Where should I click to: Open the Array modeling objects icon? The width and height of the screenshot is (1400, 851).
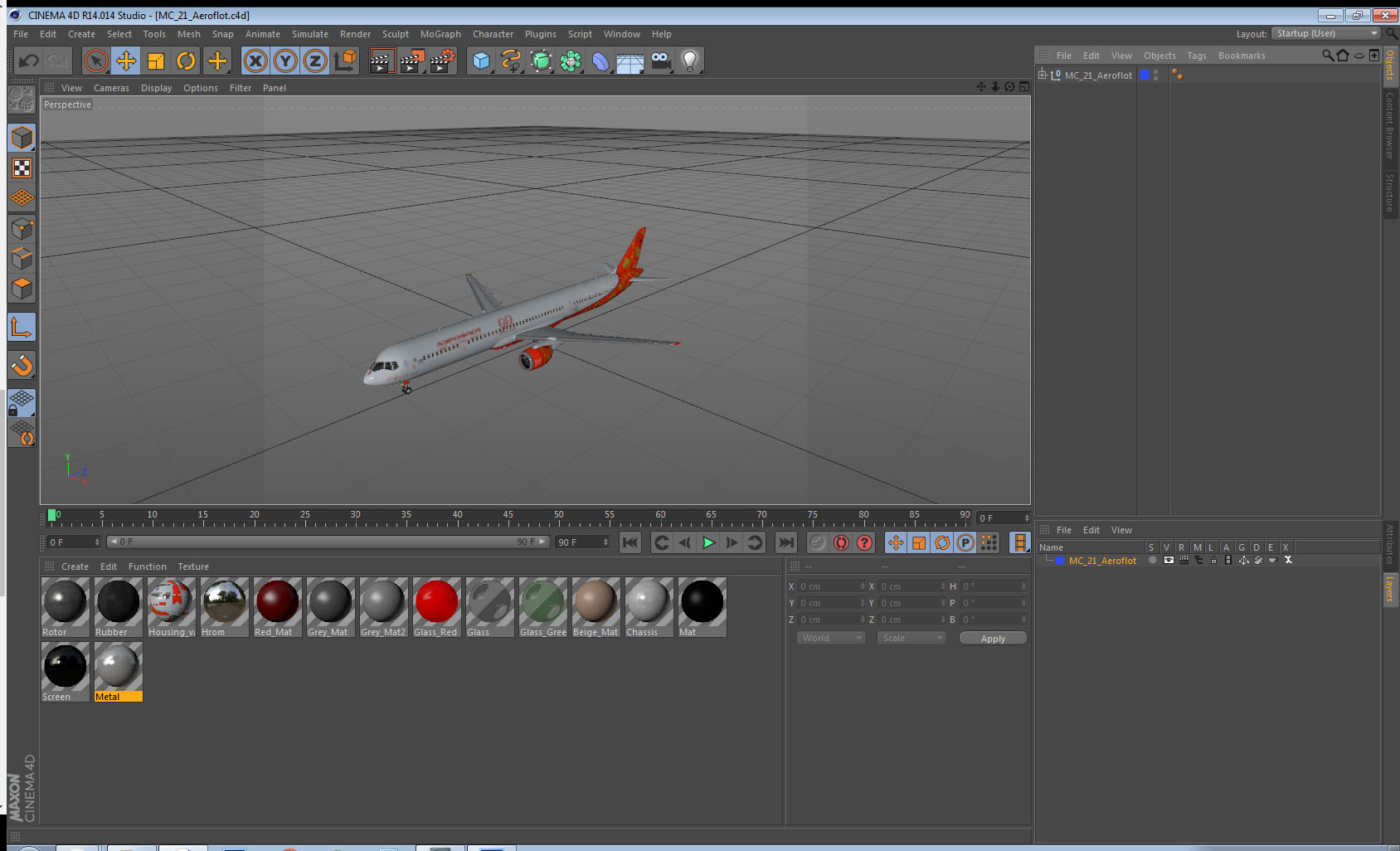[571, 61]
